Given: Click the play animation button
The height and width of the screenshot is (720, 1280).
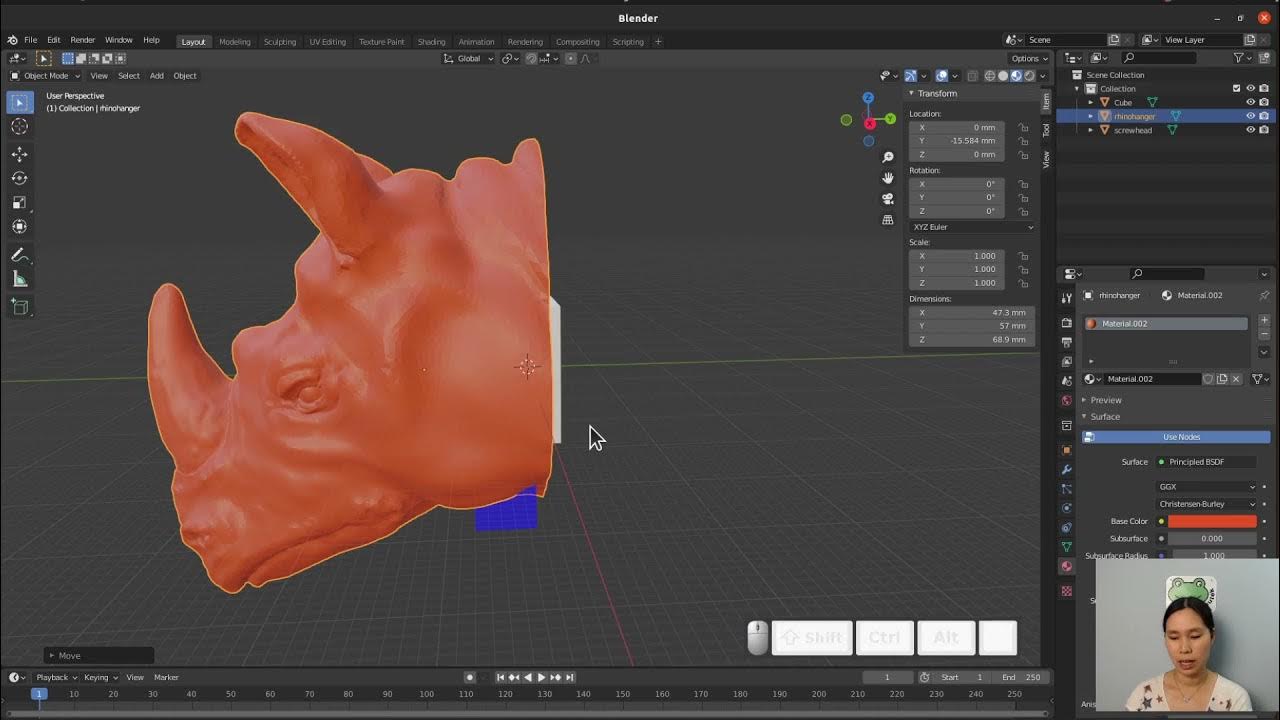Looking at the screenshot, I should [x=542, y=678].
